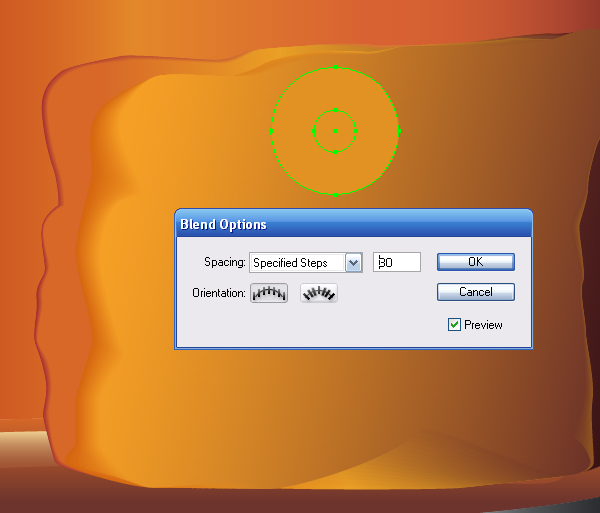This screenshot has width=600, height=513.
Task: Select the right anchor of the outer circle
Action: pos(399,131)
